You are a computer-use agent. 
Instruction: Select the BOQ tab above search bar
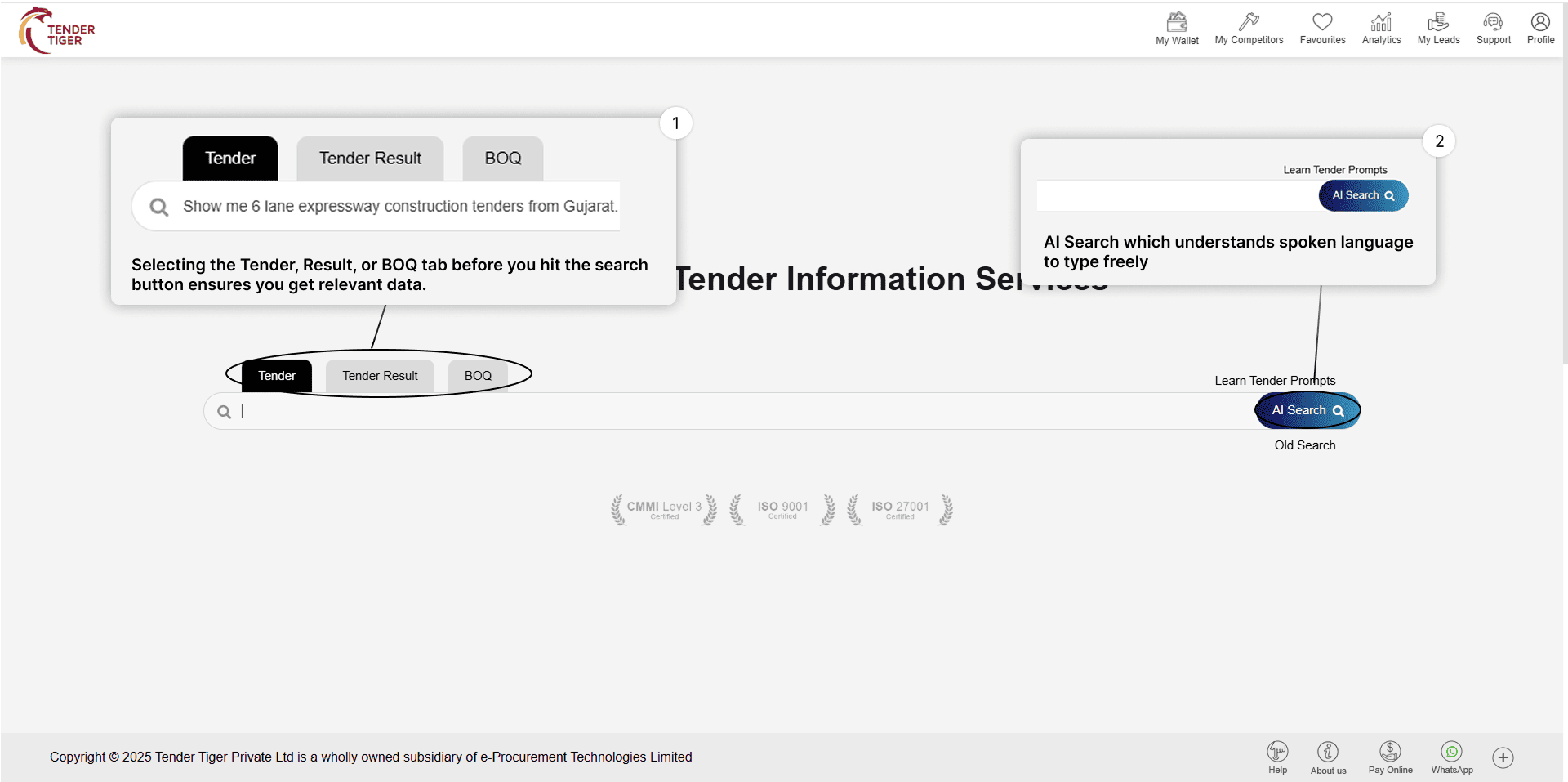click(478, 376)
